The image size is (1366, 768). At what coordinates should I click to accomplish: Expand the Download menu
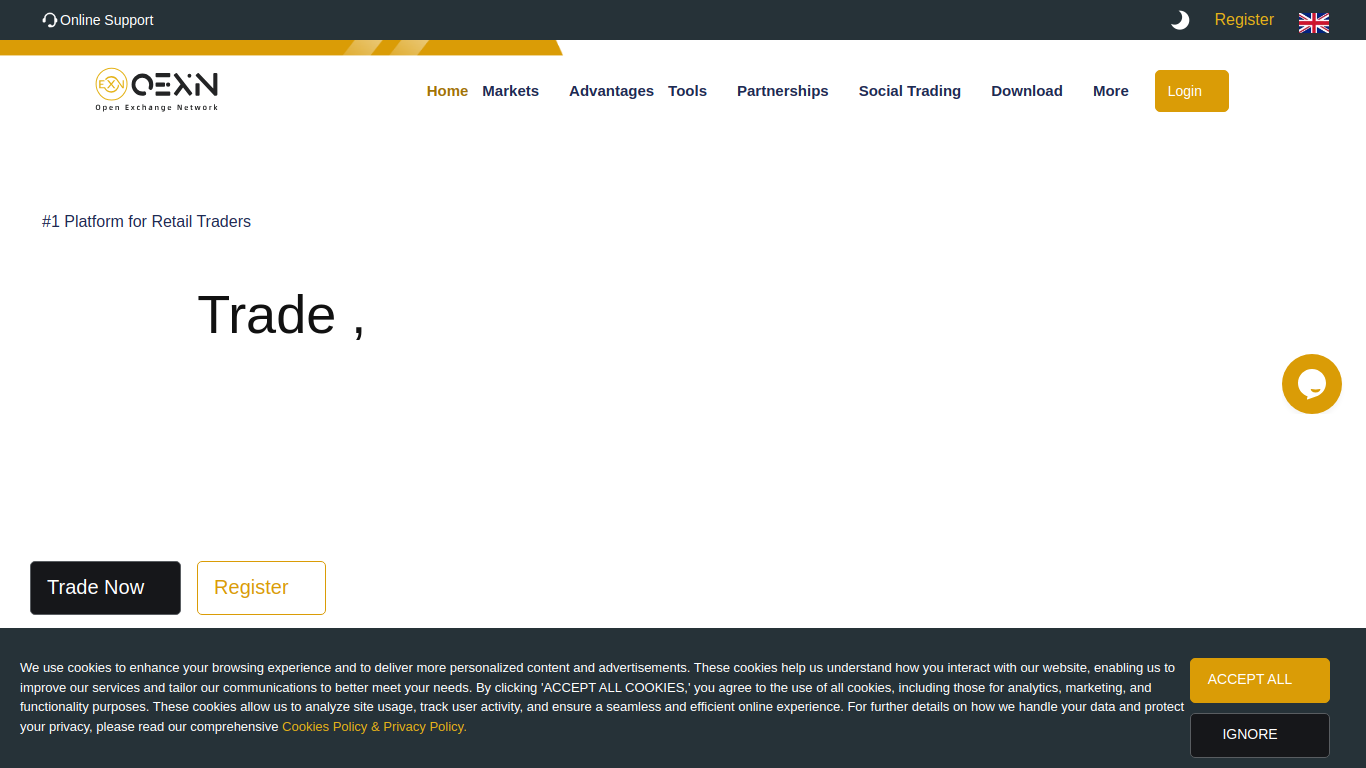[x=1027, y=91]
